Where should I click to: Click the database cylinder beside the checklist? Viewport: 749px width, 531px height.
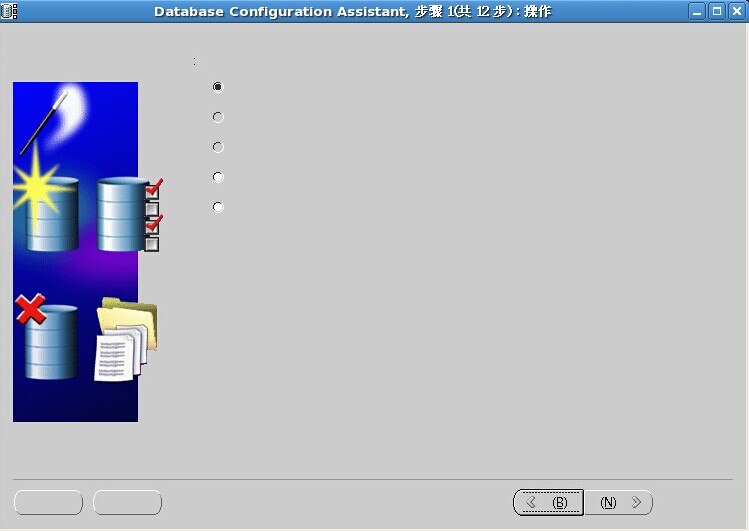[x=122, y=214]
